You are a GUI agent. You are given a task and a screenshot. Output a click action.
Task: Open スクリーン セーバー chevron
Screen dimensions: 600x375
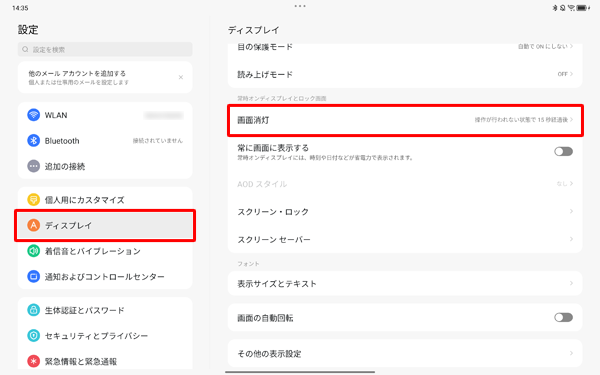click(571, 239)
